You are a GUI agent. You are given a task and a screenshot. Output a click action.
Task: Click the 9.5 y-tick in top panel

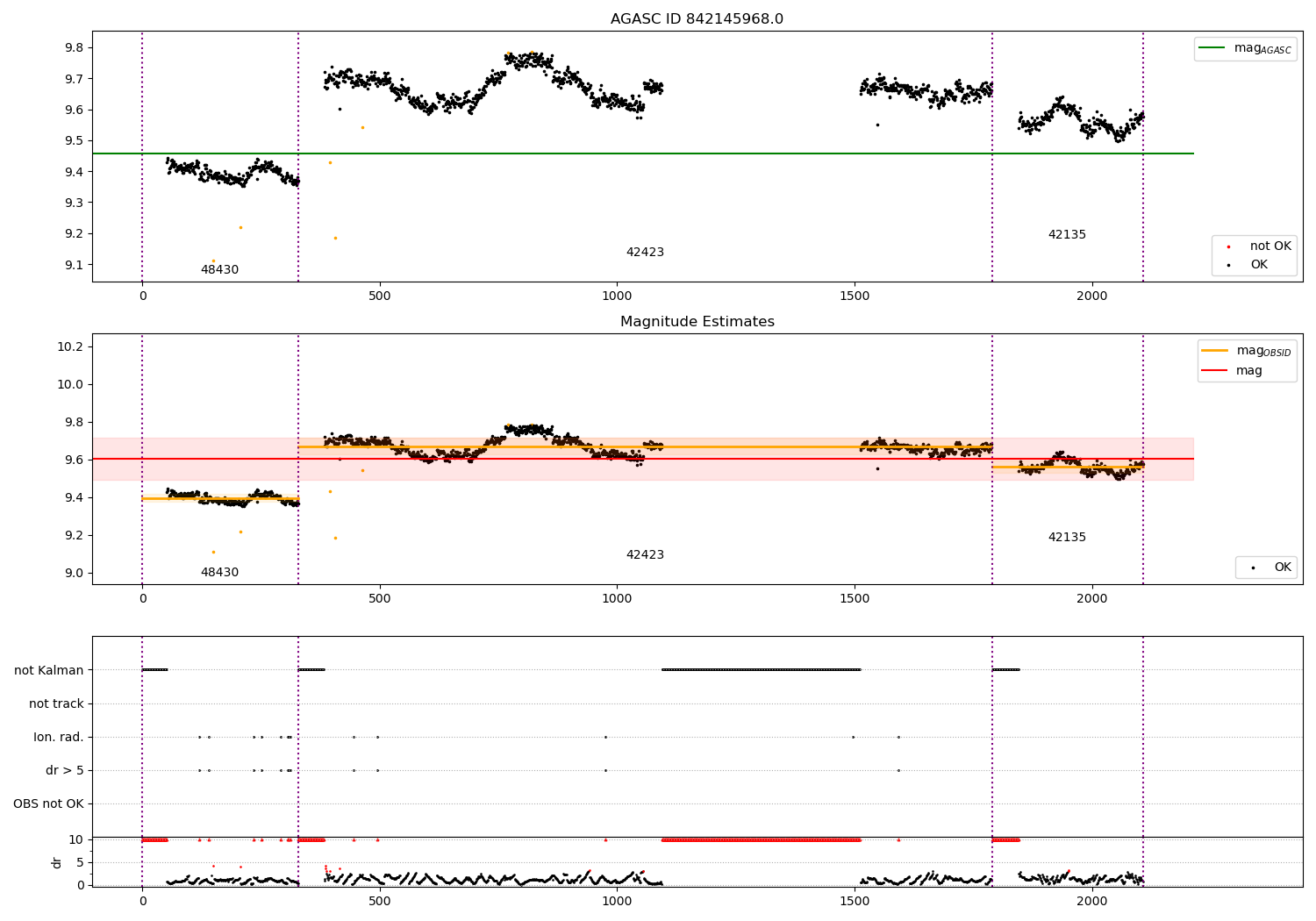point(75,140)
